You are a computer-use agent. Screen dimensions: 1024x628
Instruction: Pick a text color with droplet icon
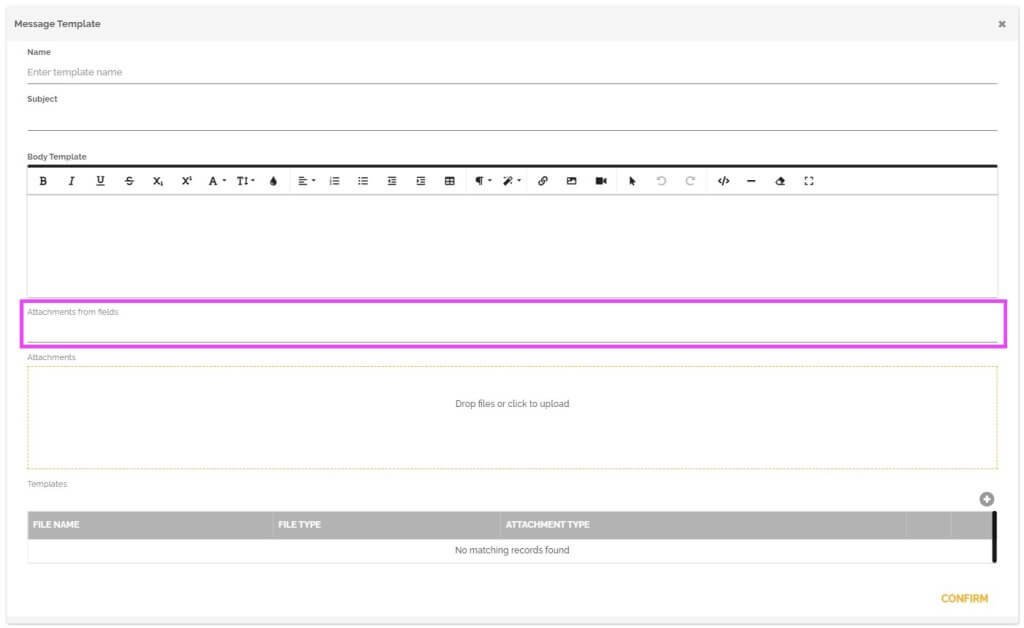pyautogui.click(x=273, y=181)
